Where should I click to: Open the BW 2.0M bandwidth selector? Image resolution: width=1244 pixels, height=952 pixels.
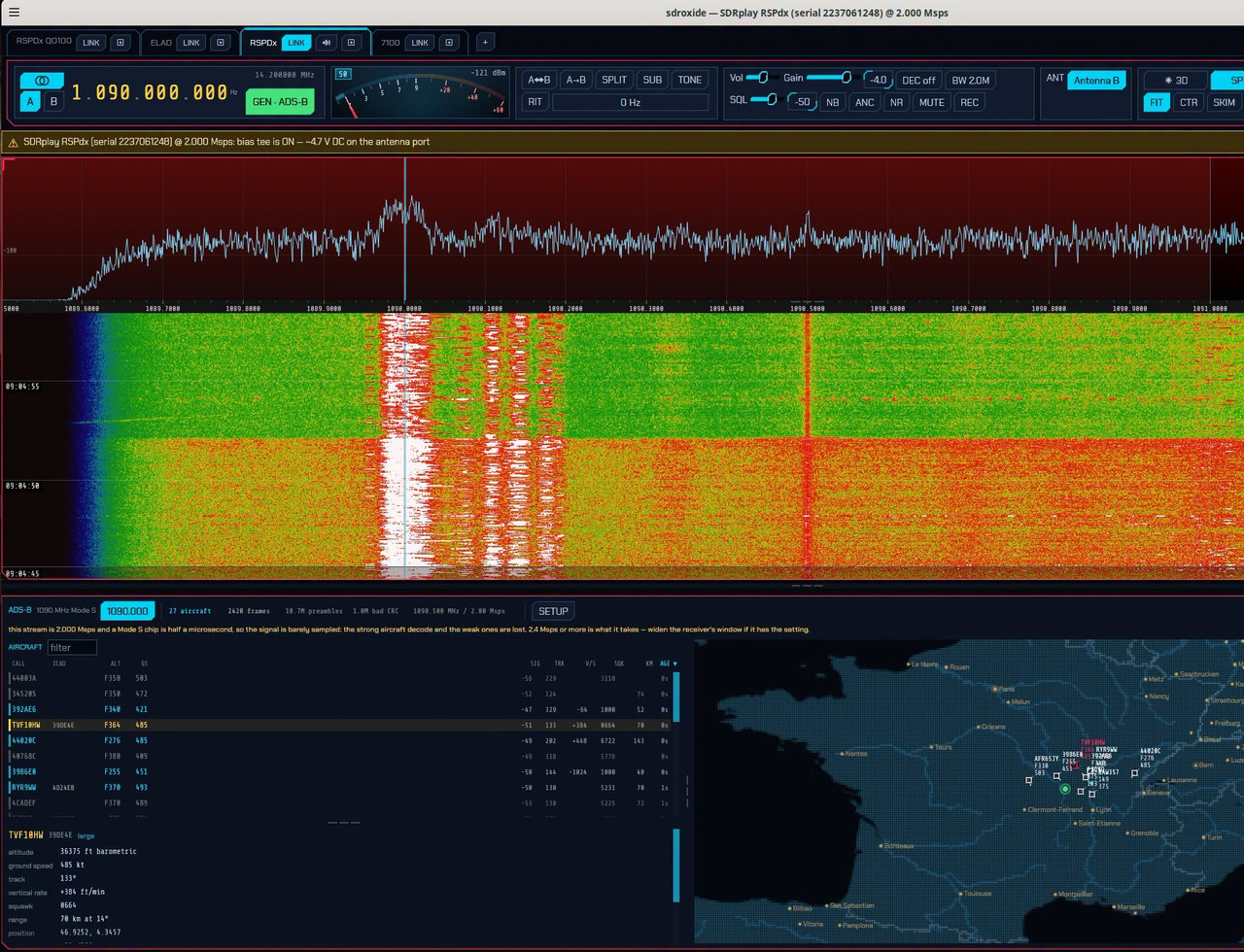point(971,81)
